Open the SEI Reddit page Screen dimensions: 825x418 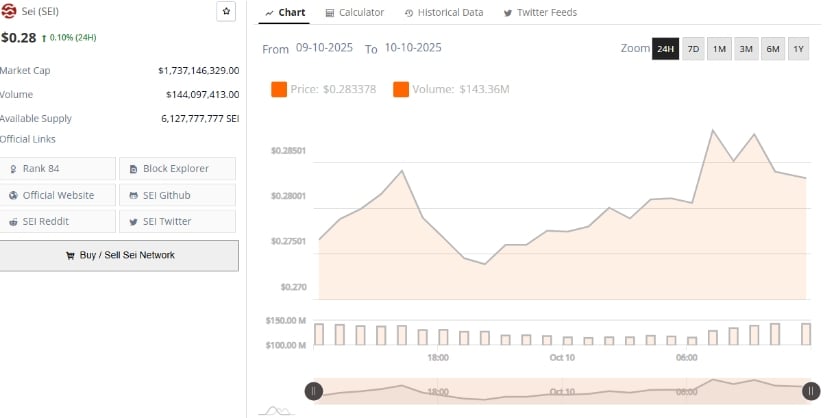pyautogui.click(x=58, y=221)
